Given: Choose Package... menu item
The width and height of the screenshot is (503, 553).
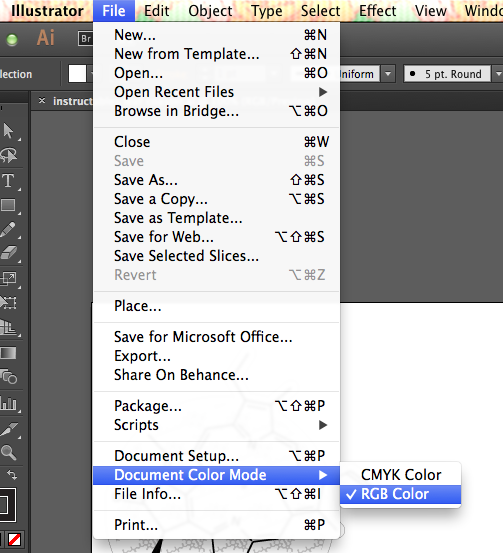Looking at the screenshot, I should tap(216, 406).
